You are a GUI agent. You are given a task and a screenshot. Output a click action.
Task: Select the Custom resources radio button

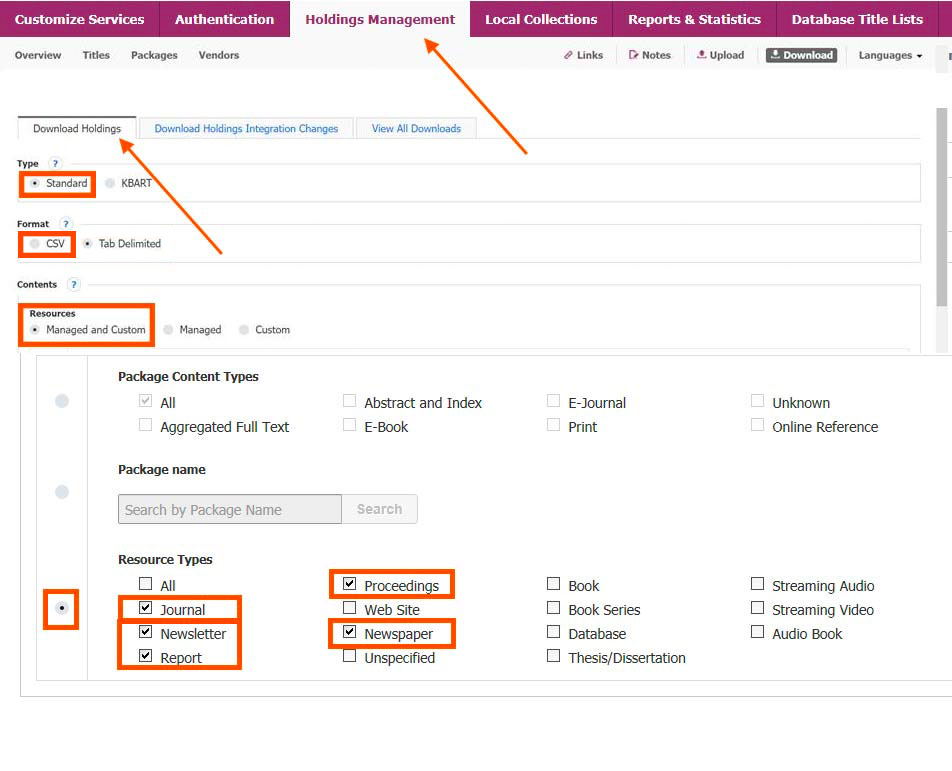pos(243,330)
